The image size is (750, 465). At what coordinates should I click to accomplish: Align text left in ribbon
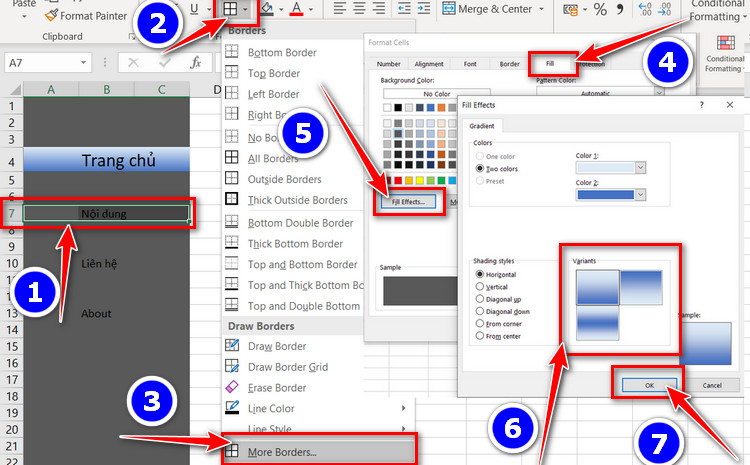pyautogui.click(x=340, y=8)
